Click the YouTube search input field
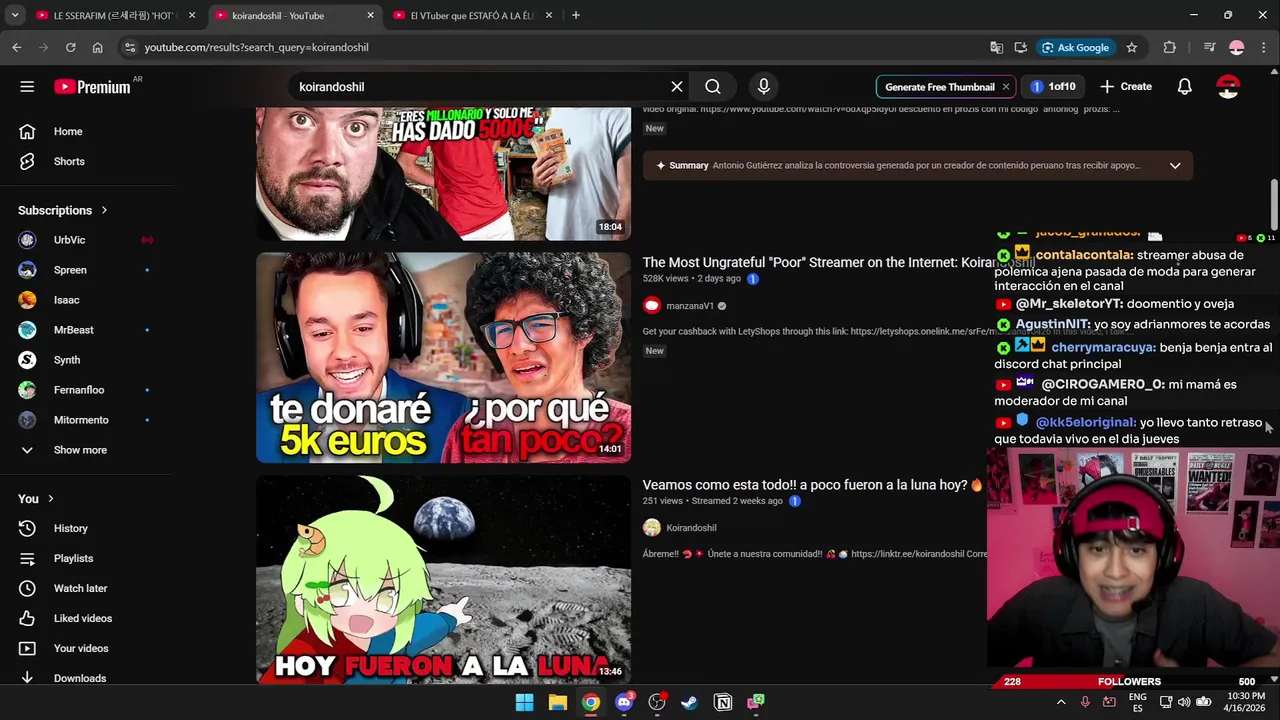 pos(480,87)
